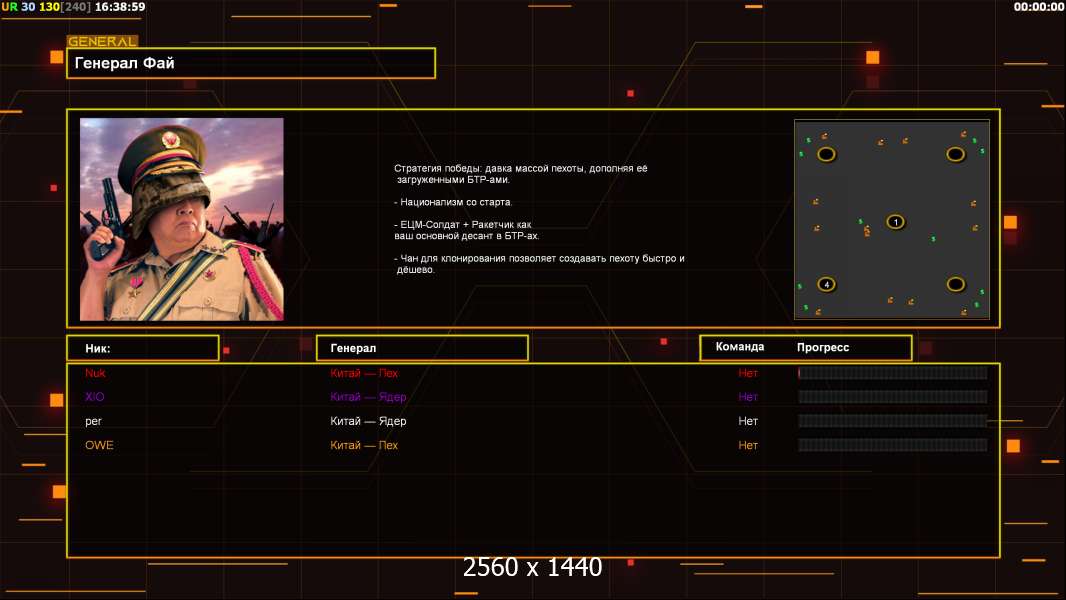Click per's team value Нет
Screen dimensions: 1066x600
tap(748, 421)
